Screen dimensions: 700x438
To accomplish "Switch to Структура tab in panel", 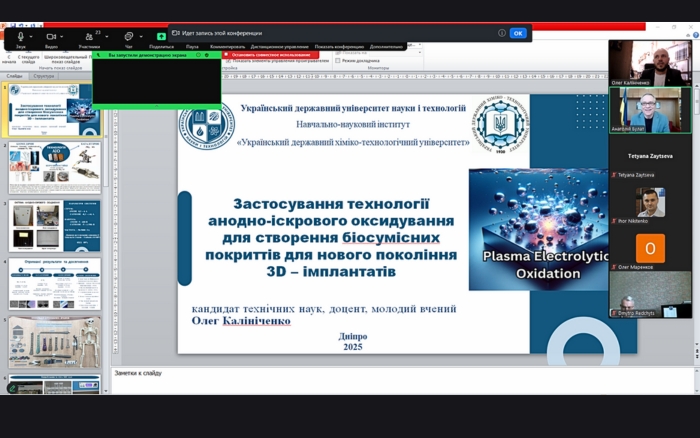I will point(44,76).
